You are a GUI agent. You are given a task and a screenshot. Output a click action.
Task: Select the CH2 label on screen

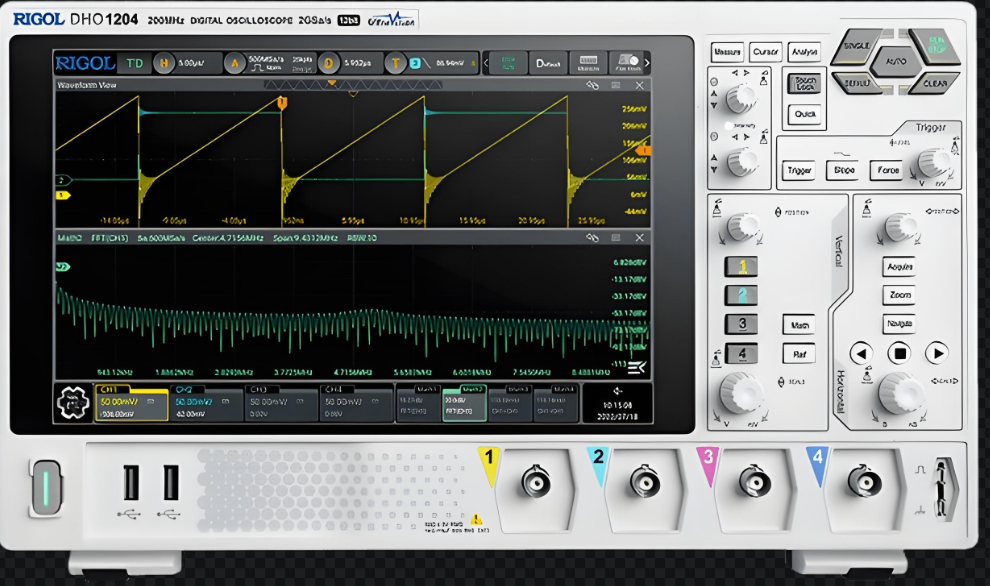[x=184, y=390]
